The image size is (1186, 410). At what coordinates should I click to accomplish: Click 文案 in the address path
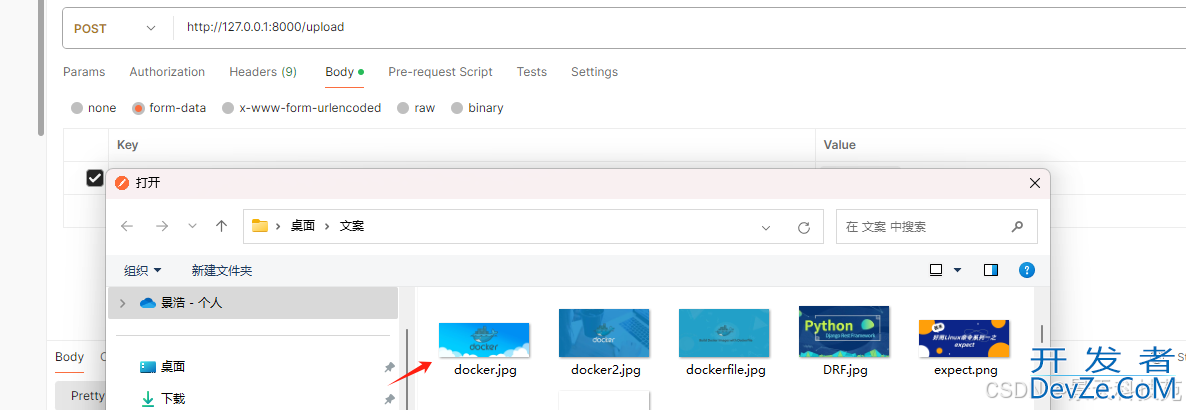[x=352, y=226]
